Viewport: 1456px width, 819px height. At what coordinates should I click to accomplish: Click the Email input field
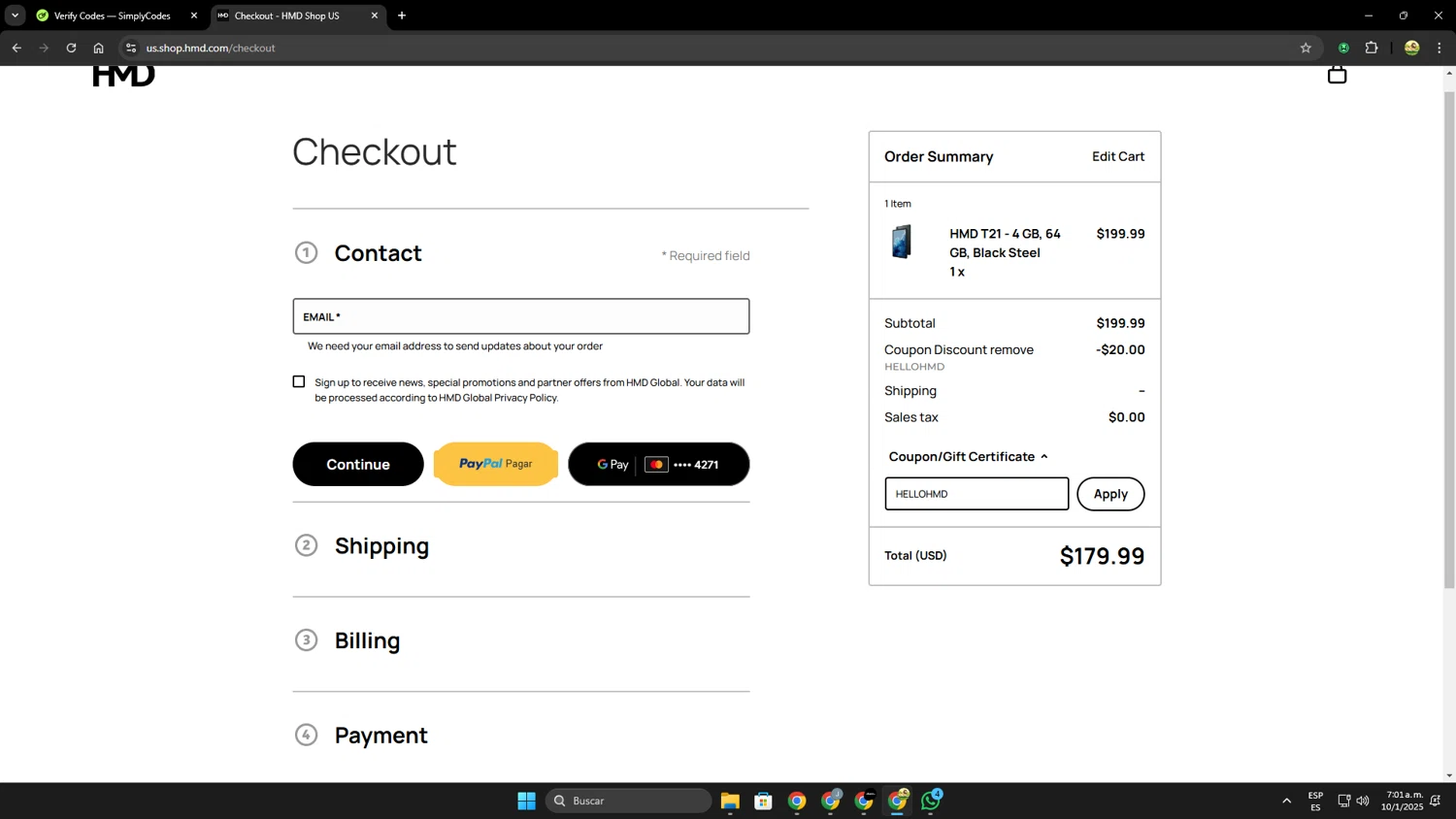[x=521, y=316]
